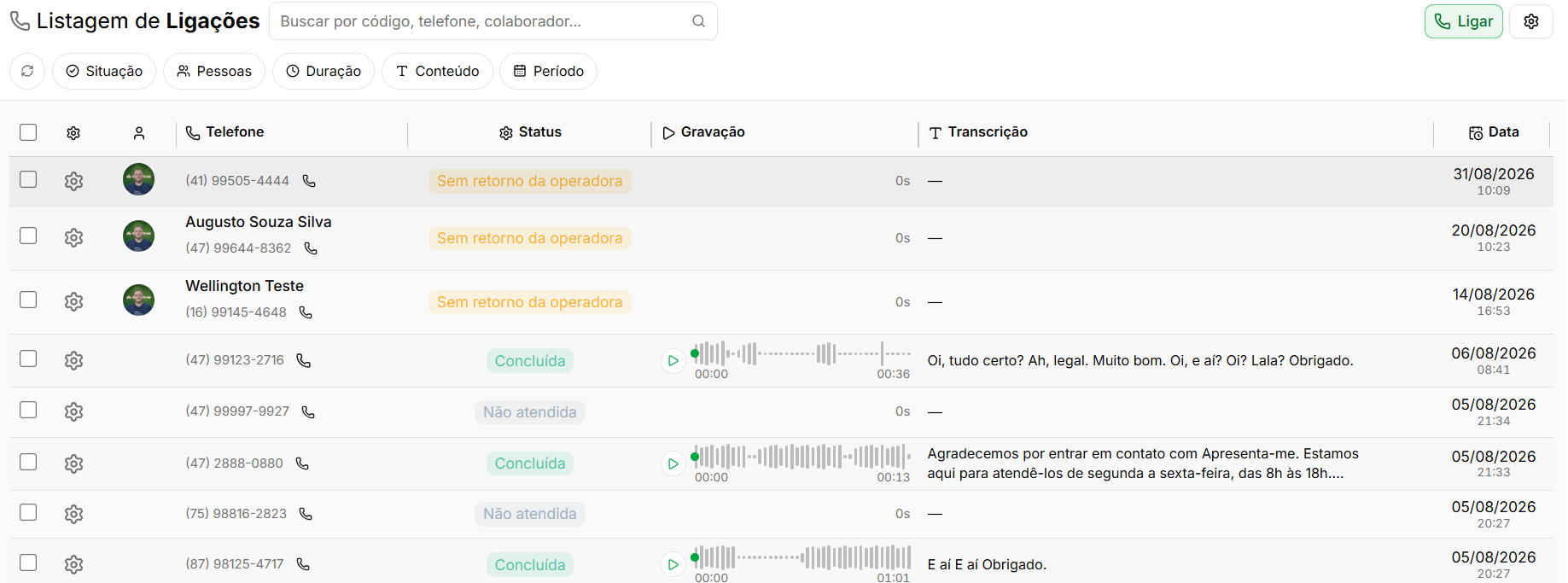Check the box for (47) 2888-0880 row

28,462
